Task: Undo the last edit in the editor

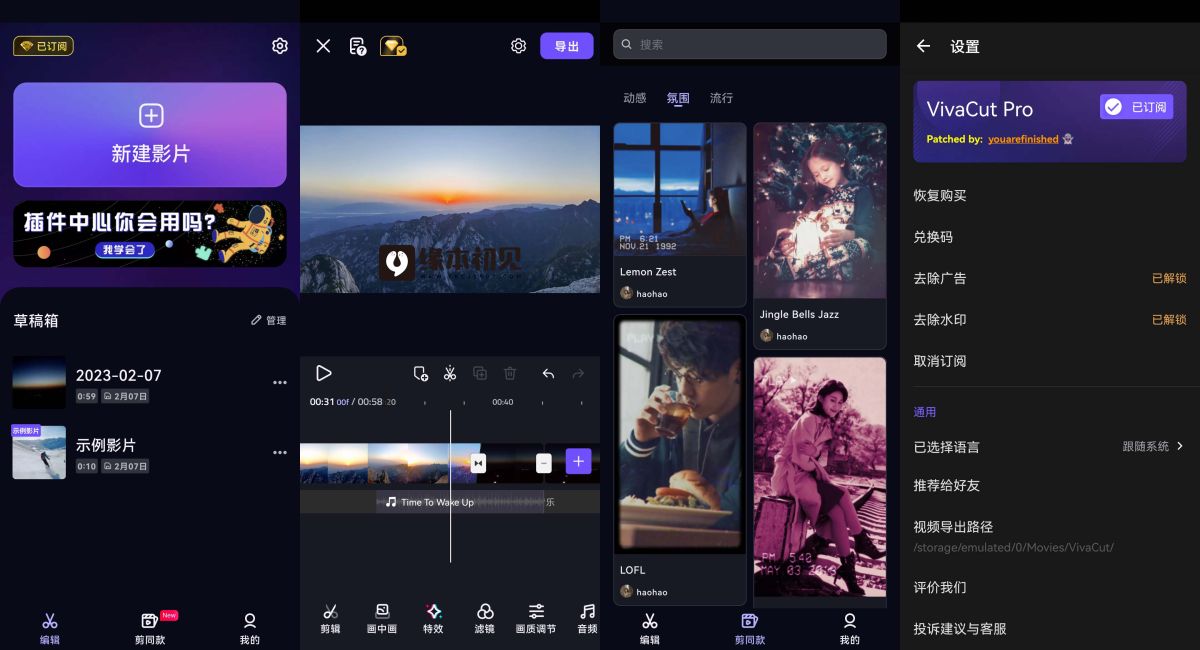Action: (548, 373)
